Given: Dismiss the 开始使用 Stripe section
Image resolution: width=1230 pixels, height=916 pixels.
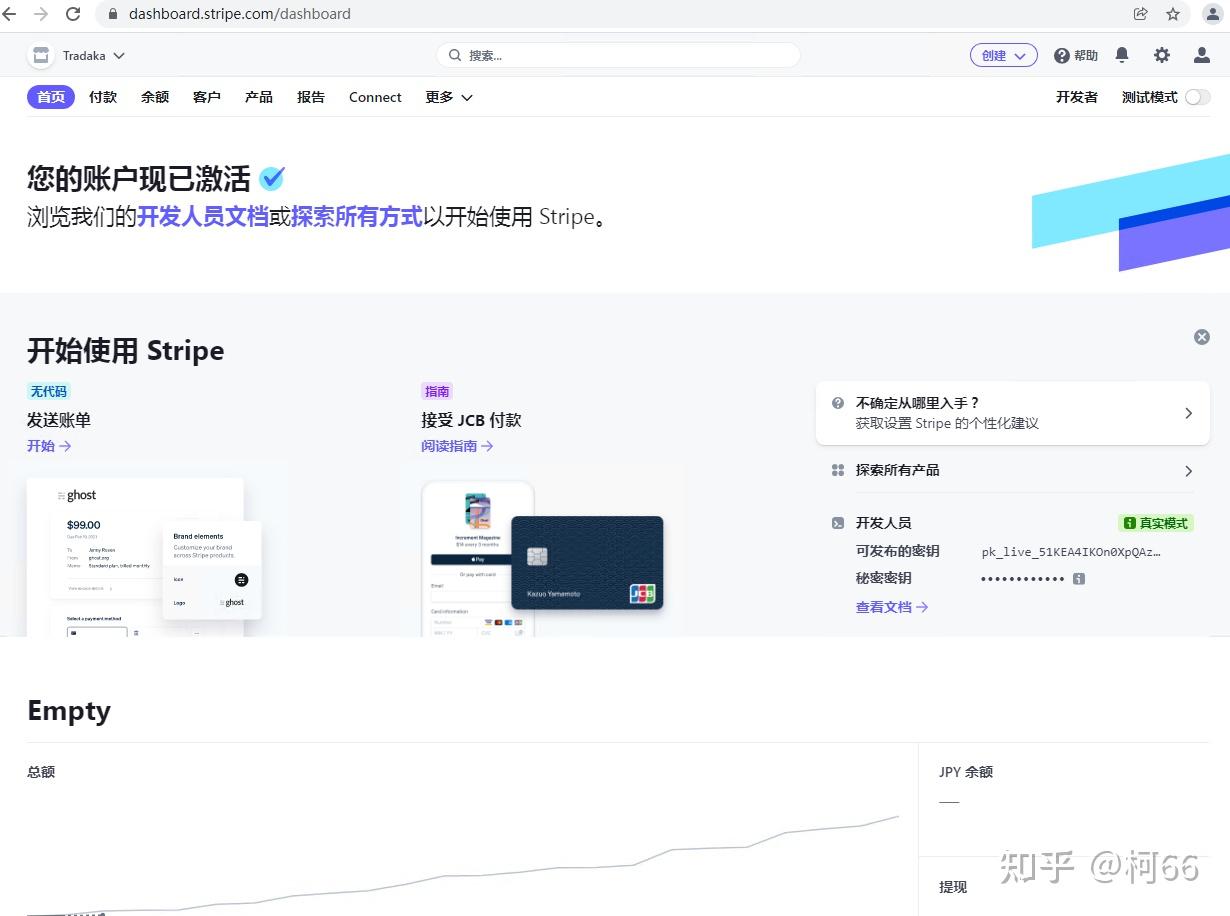Looking at the screenshot, I should (1202, 337).
